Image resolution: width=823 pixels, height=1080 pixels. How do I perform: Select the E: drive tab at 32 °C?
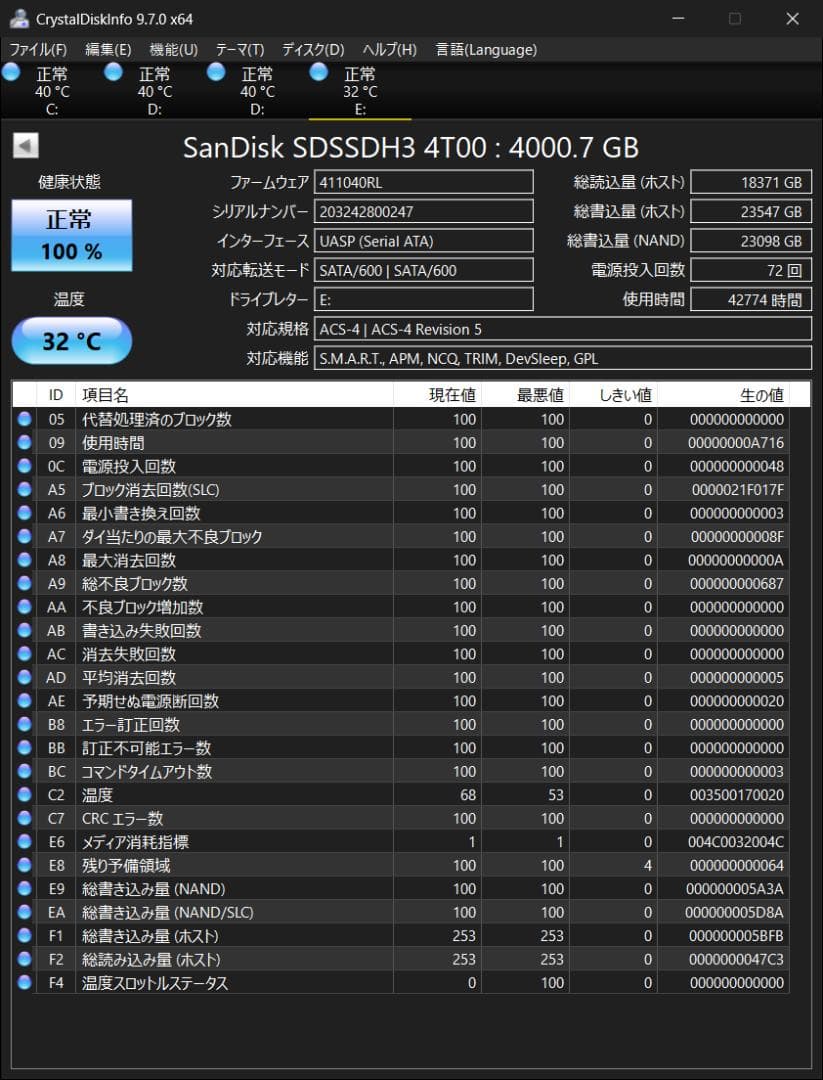(x=360, y=90)
